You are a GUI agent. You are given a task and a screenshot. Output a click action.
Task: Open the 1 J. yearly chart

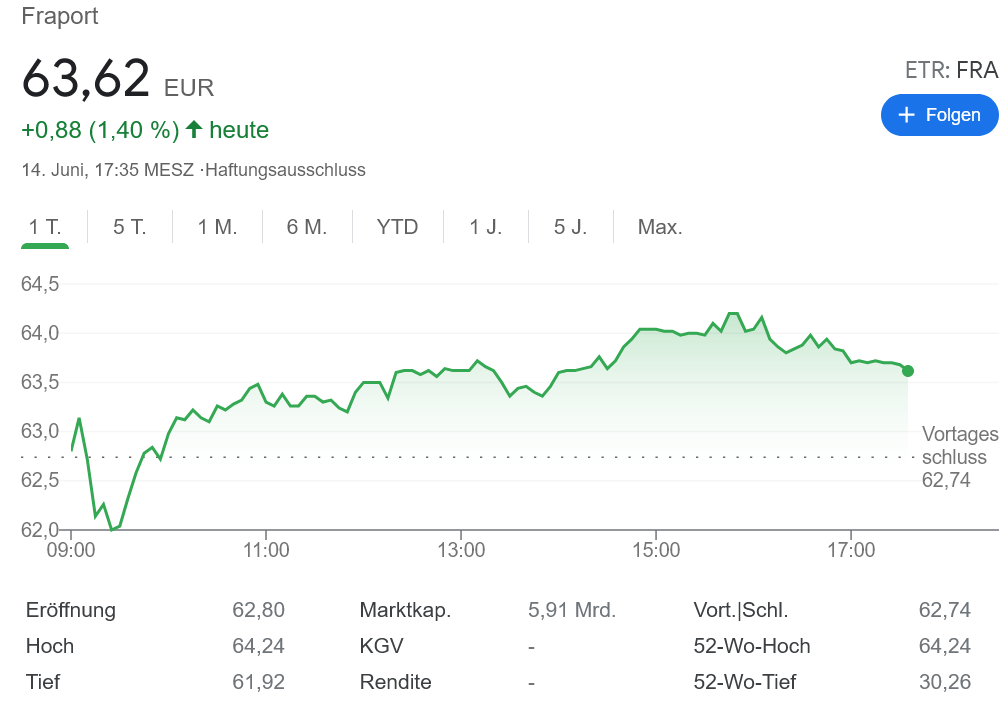coord(486,227)
